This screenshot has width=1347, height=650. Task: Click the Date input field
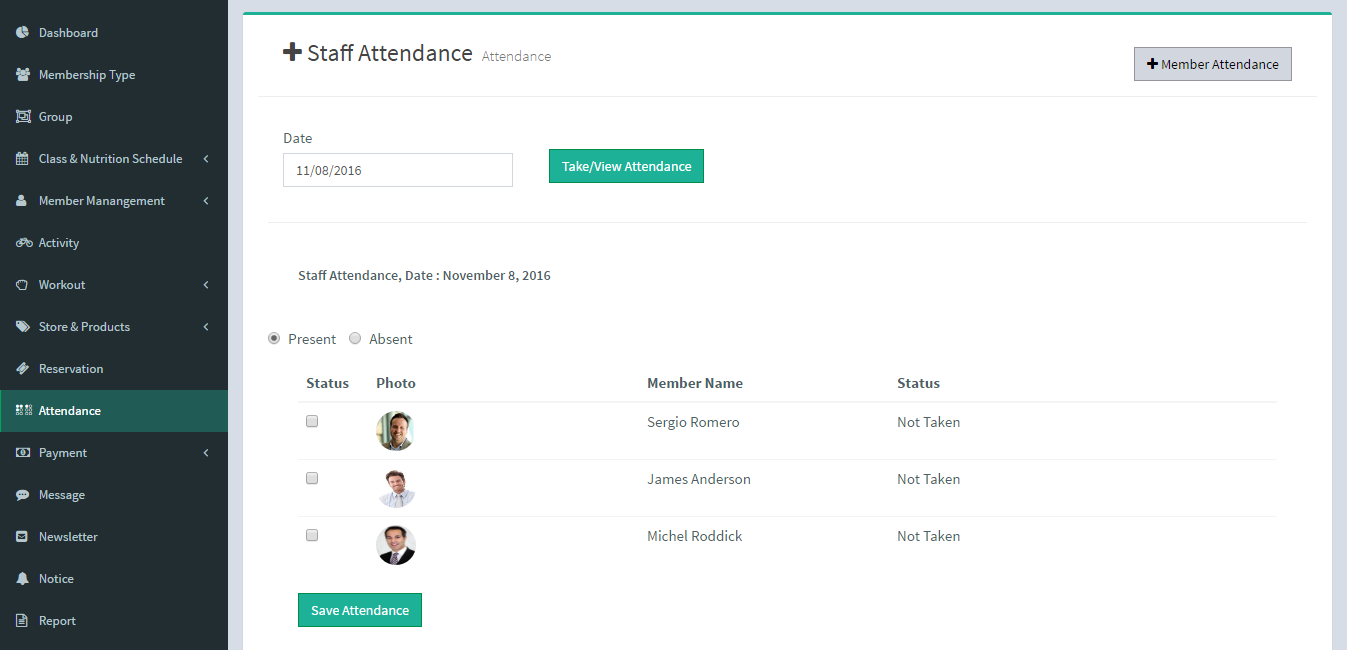(x=397, y=170)
